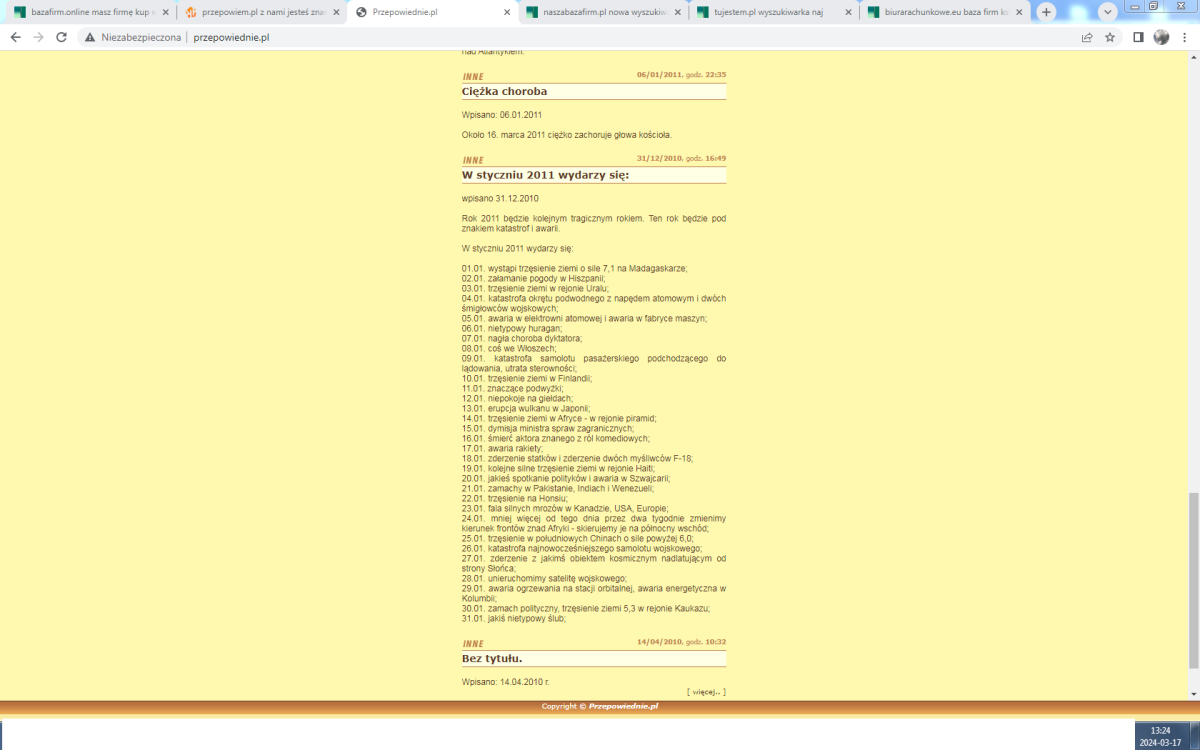Open the browser side panel

(x=1138, y=37)
